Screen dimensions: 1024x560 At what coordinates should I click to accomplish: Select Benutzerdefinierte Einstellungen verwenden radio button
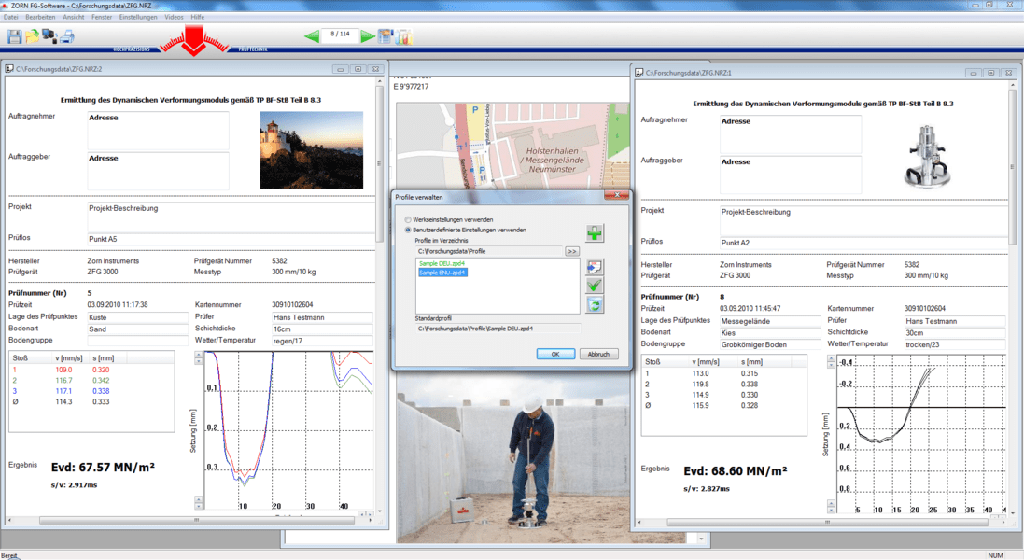(408, 230)
